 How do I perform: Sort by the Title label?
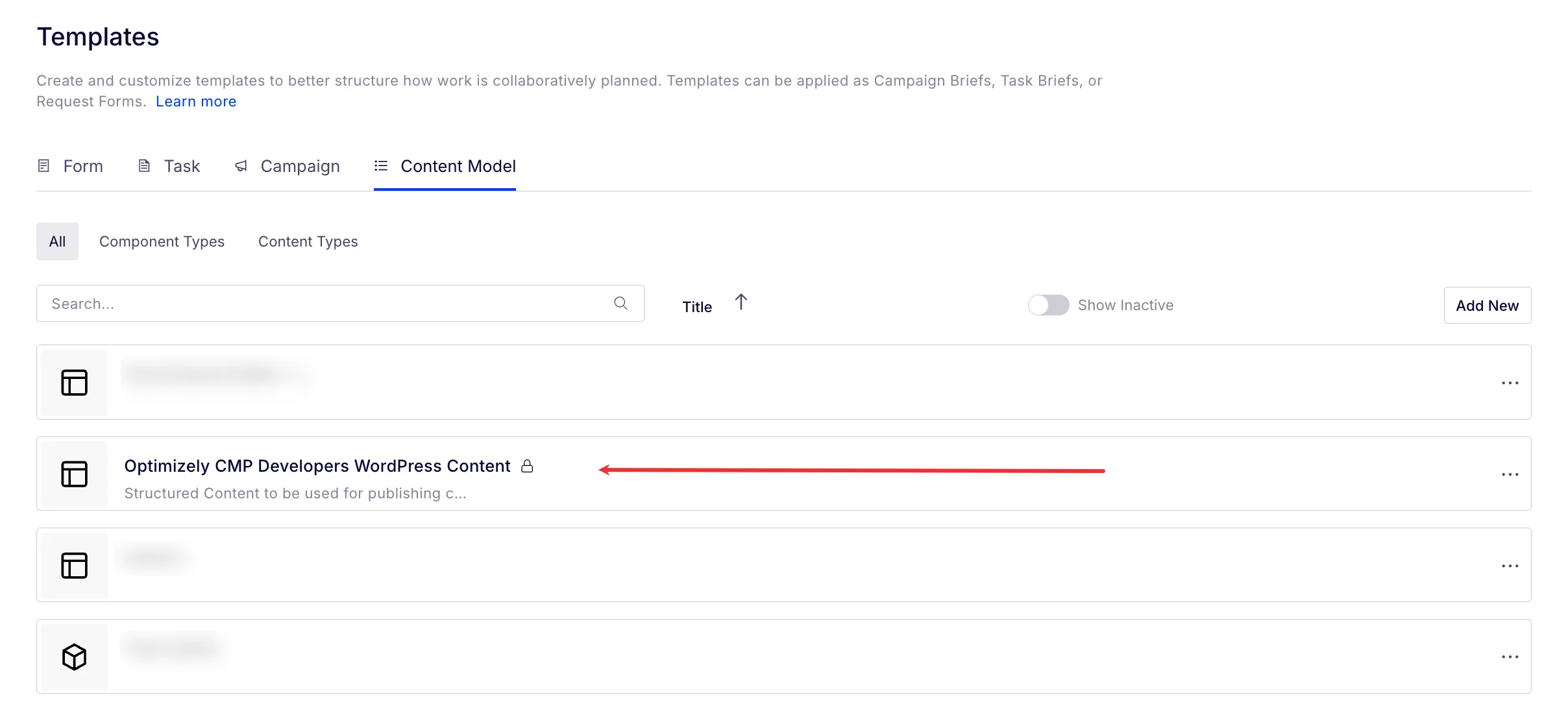[697, 307]
